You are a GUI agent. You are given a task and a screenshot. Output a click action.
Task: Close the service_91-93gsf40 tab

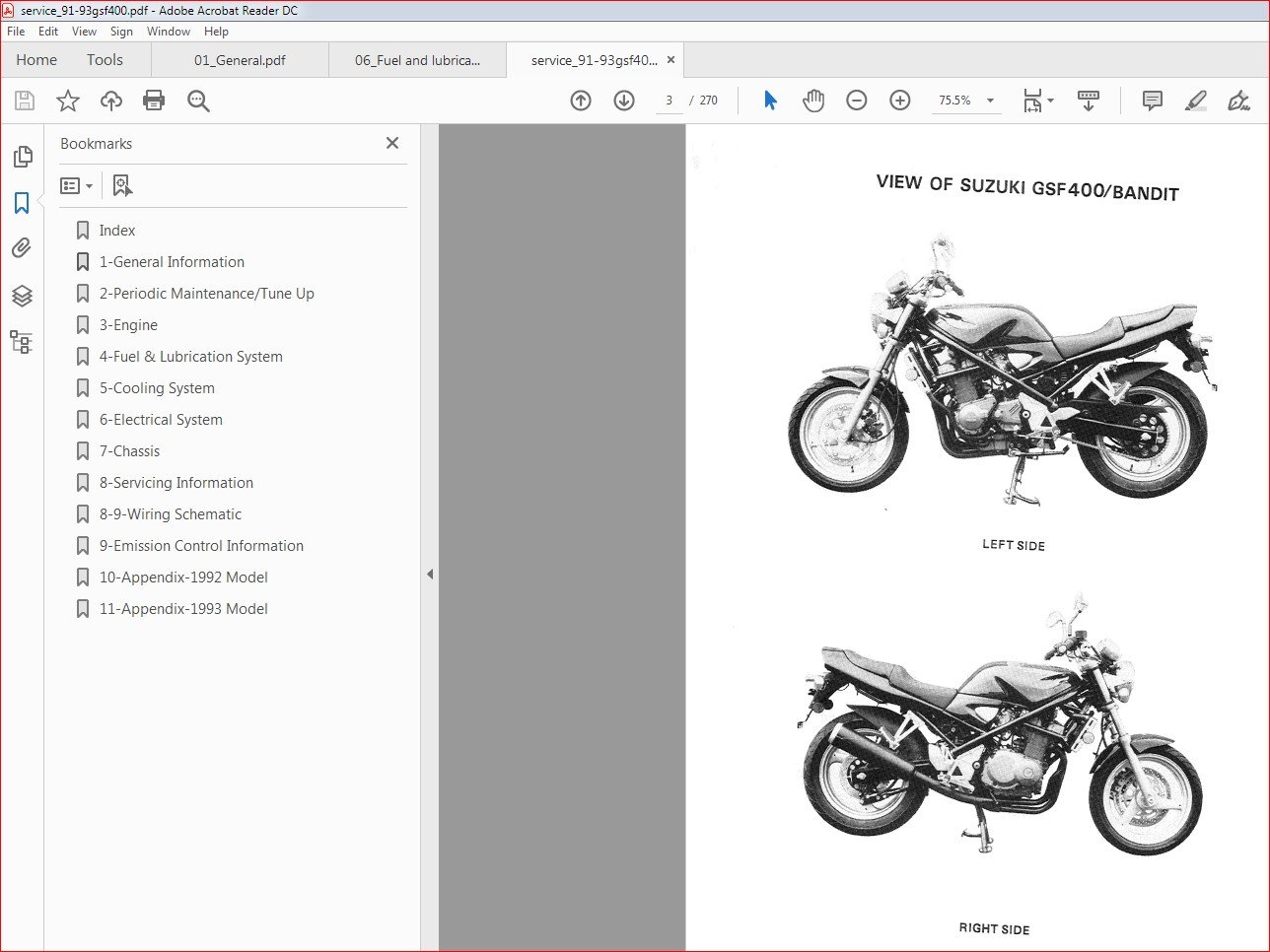pos(670,60)
